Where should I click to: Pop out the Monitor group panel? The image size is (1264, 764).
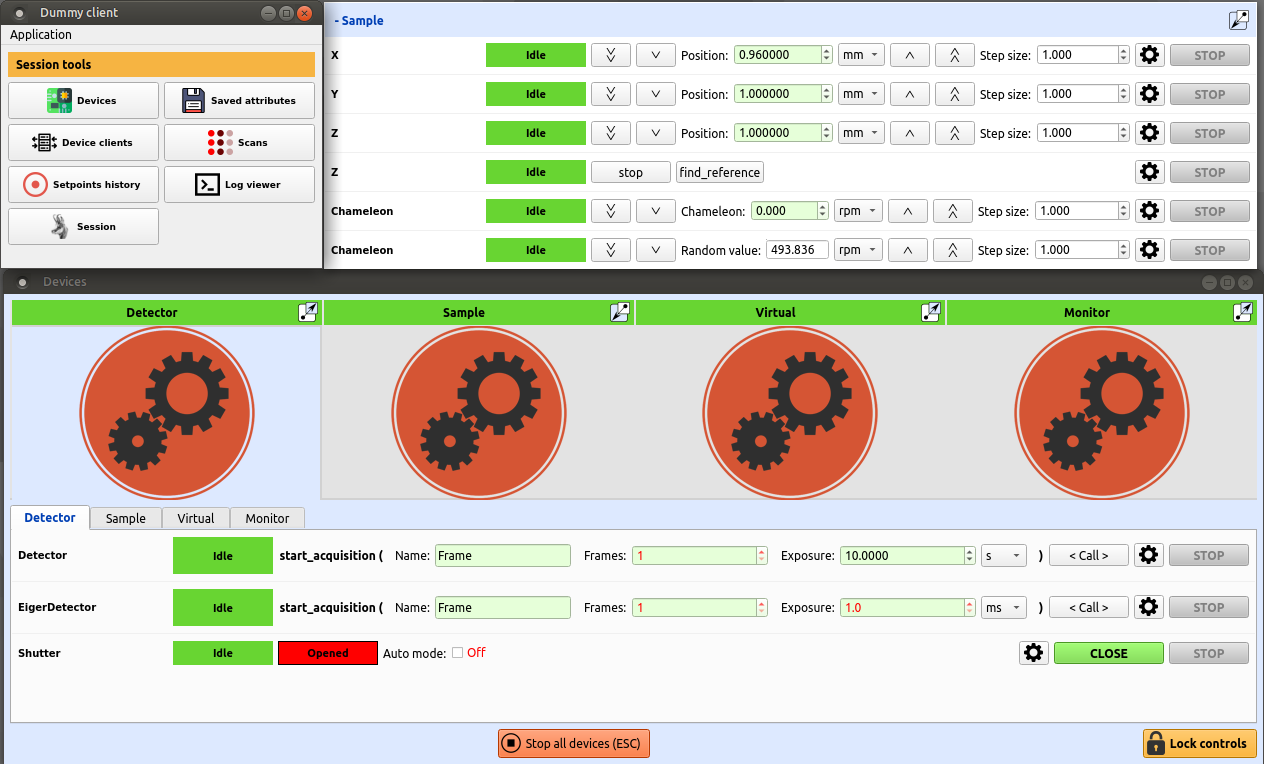click(1243, 312)
